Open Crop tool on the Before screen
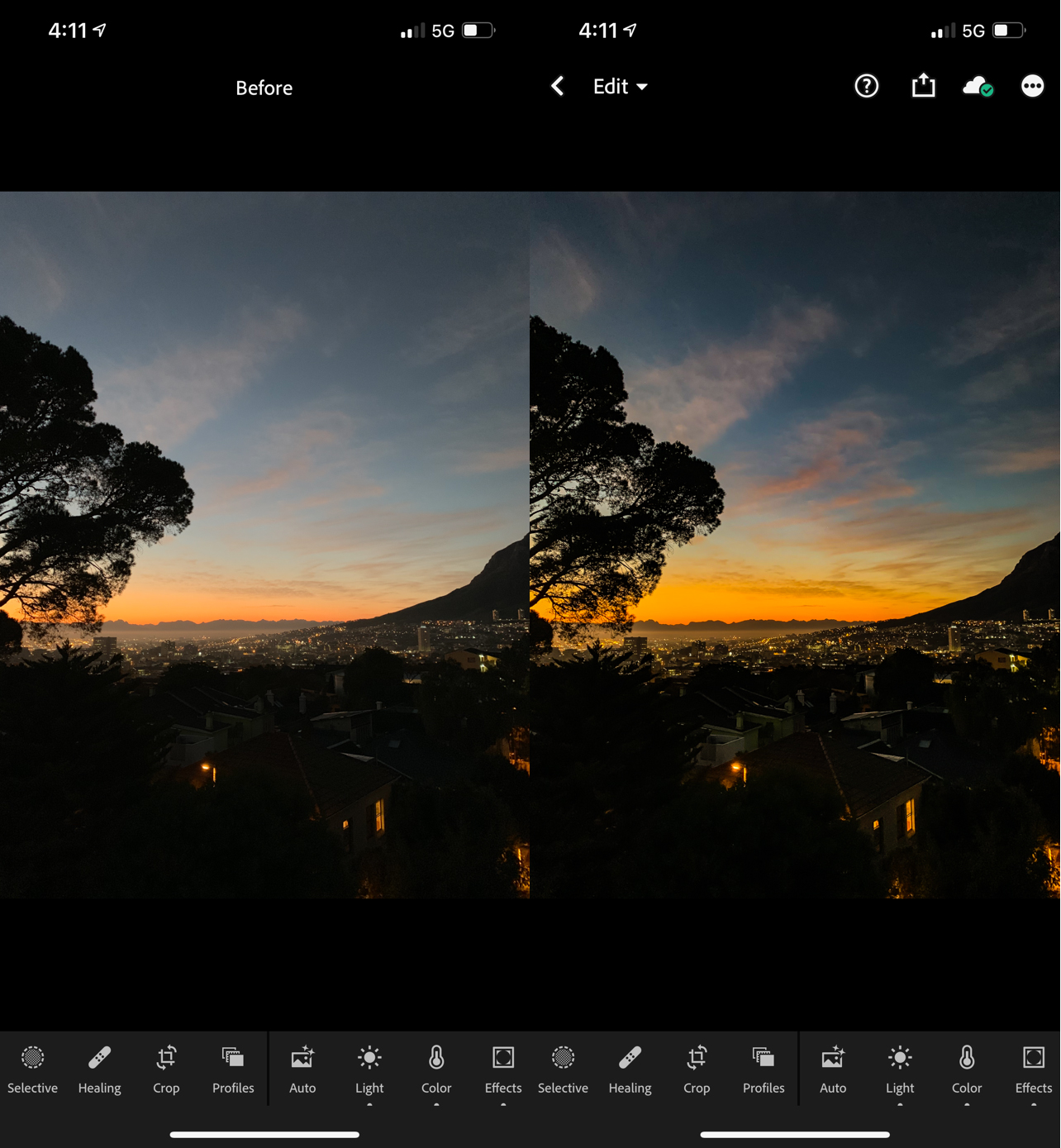Viewport: 1061px width, 1148px height. pos(166,1069)
